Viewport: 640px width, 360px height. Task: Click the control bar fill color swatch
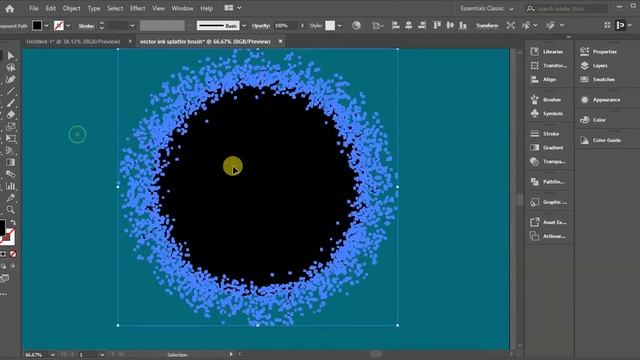(x=37, y=25)
